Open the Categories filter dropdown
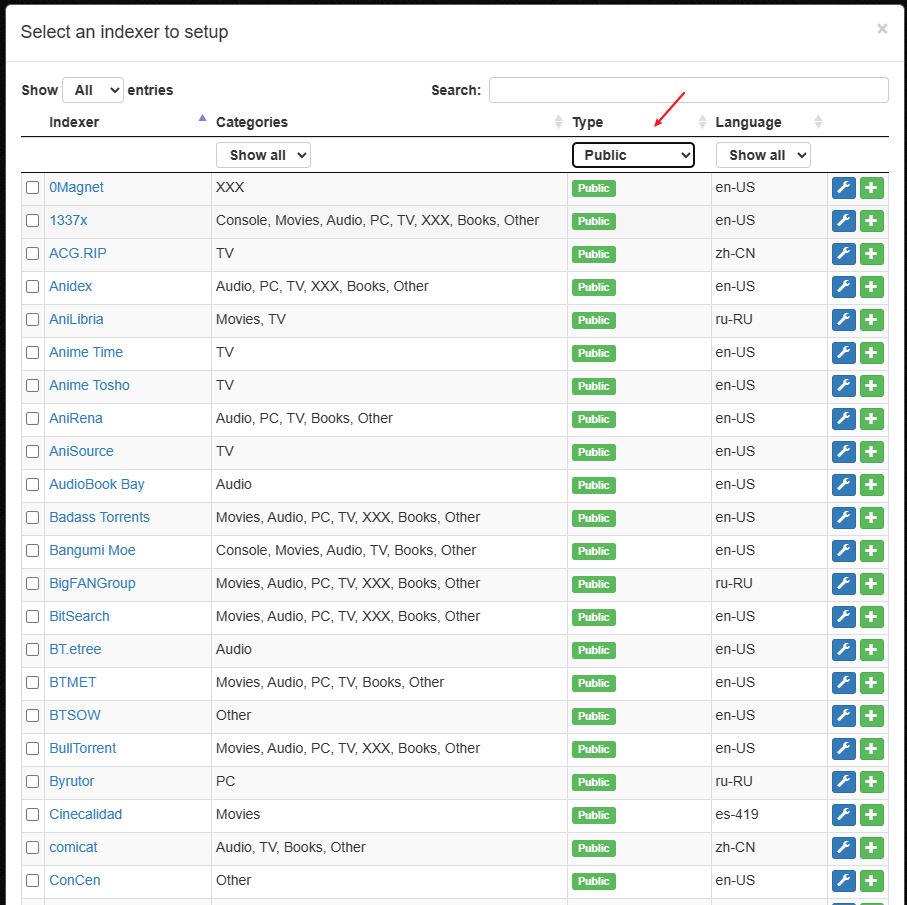 tap(263, 155)
